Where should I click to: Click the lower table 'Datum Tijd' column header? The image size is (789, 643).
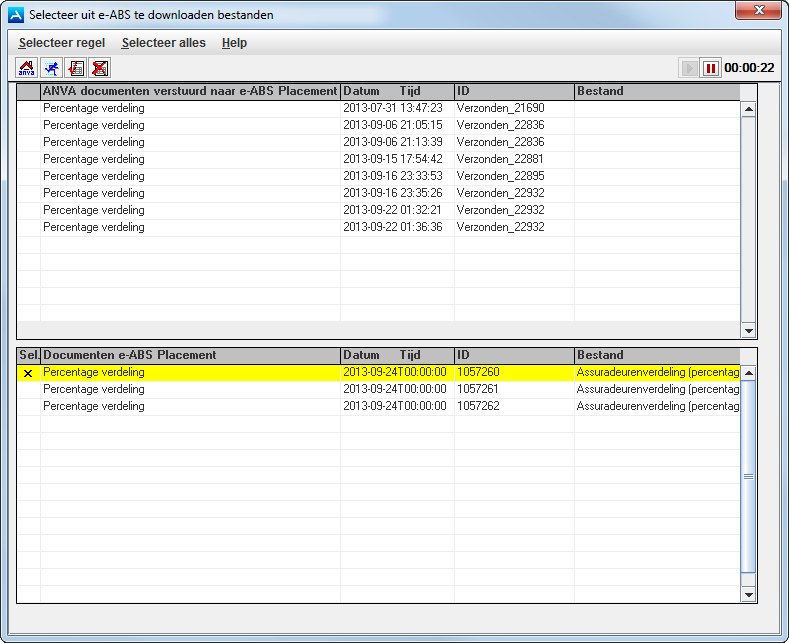pyautogui.click(x=398, y=355)
